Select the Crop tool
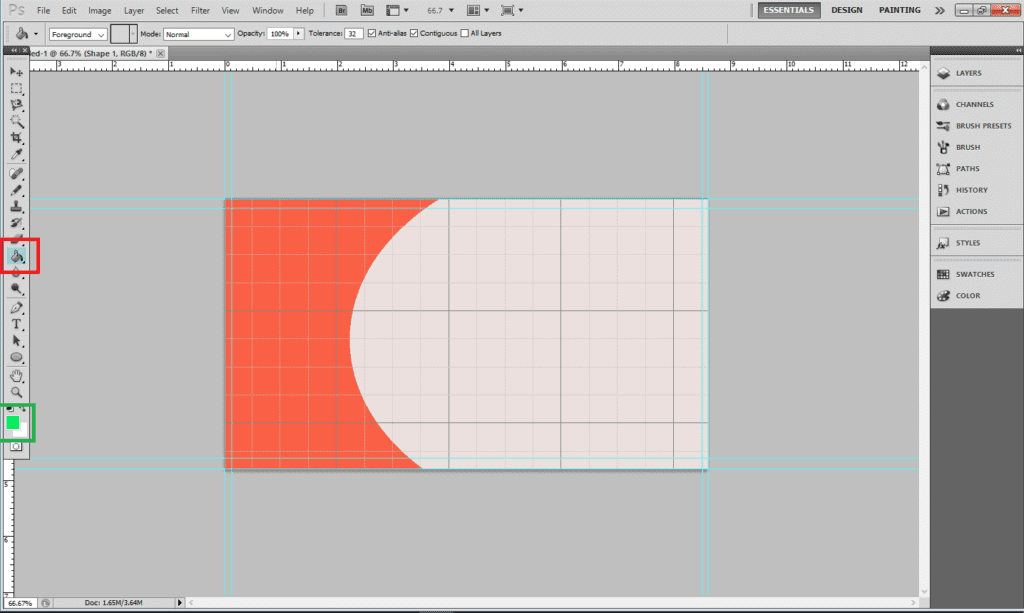Image resolution: width=1024 pixels, height=613 pixels. pos(17,137)
